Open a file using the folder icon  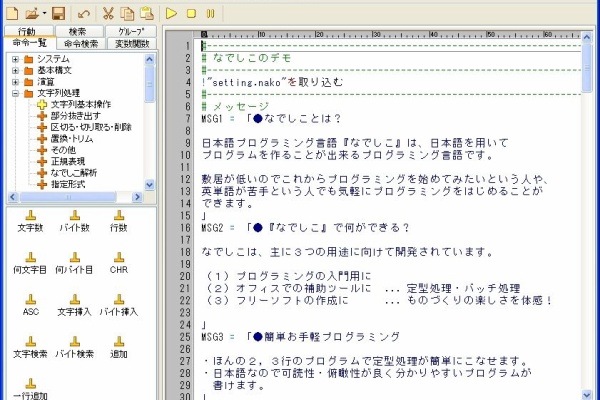point(32,14)
